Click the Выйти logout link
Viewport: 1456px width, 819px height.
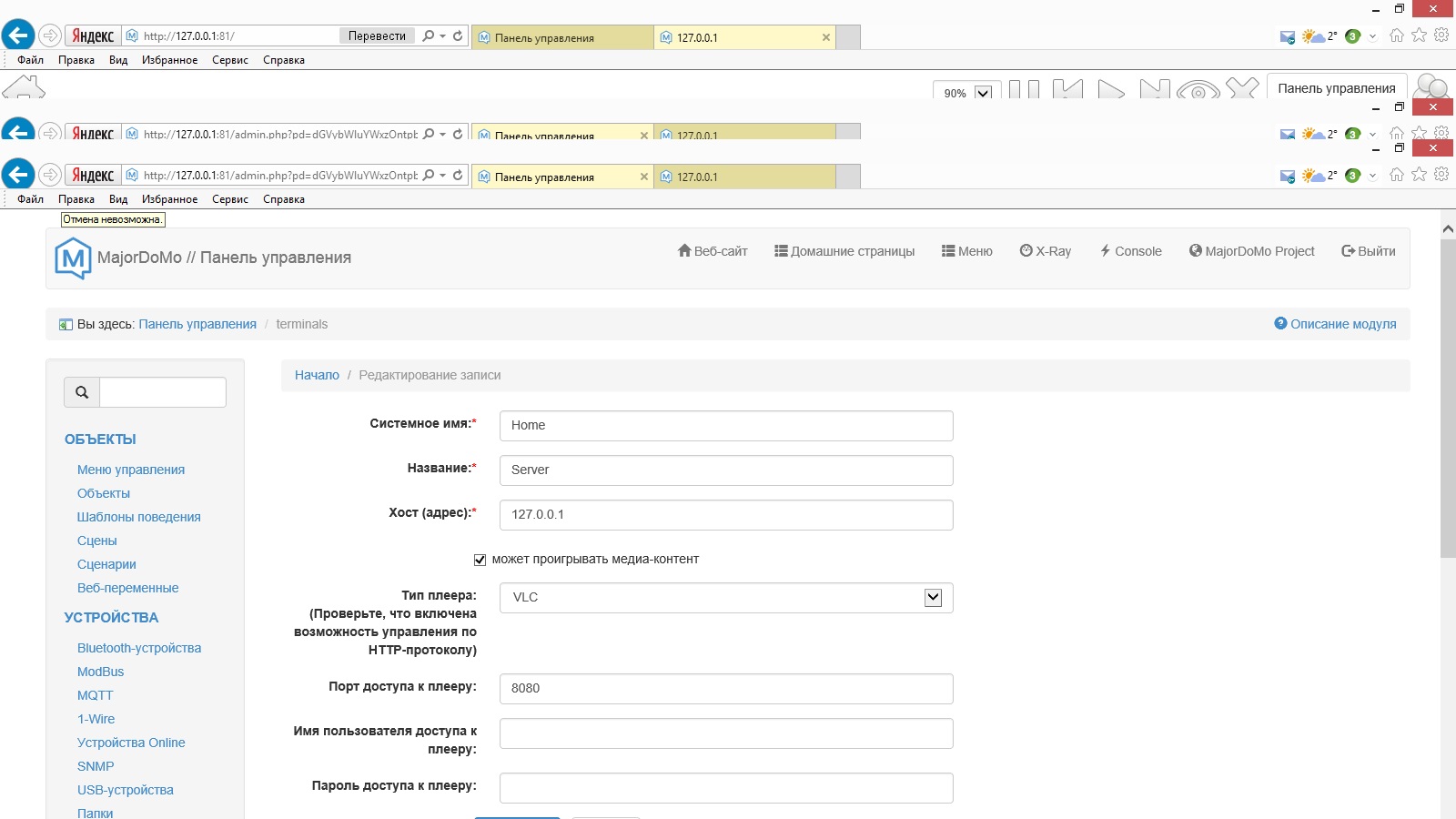[x=1368, y=251]
